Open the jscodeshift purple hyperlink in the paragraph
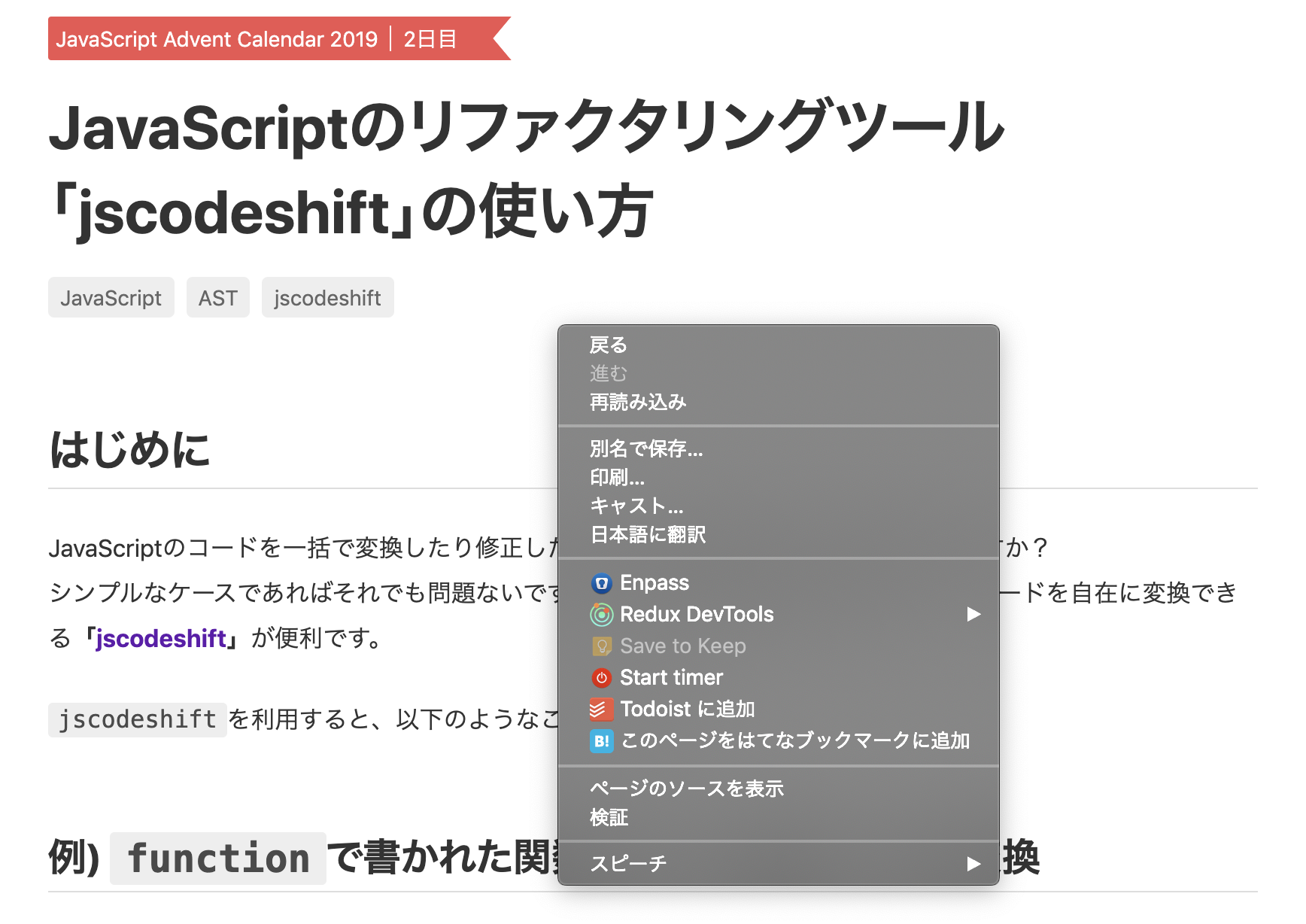The image size is (1306, 924). tap(161, 639)
